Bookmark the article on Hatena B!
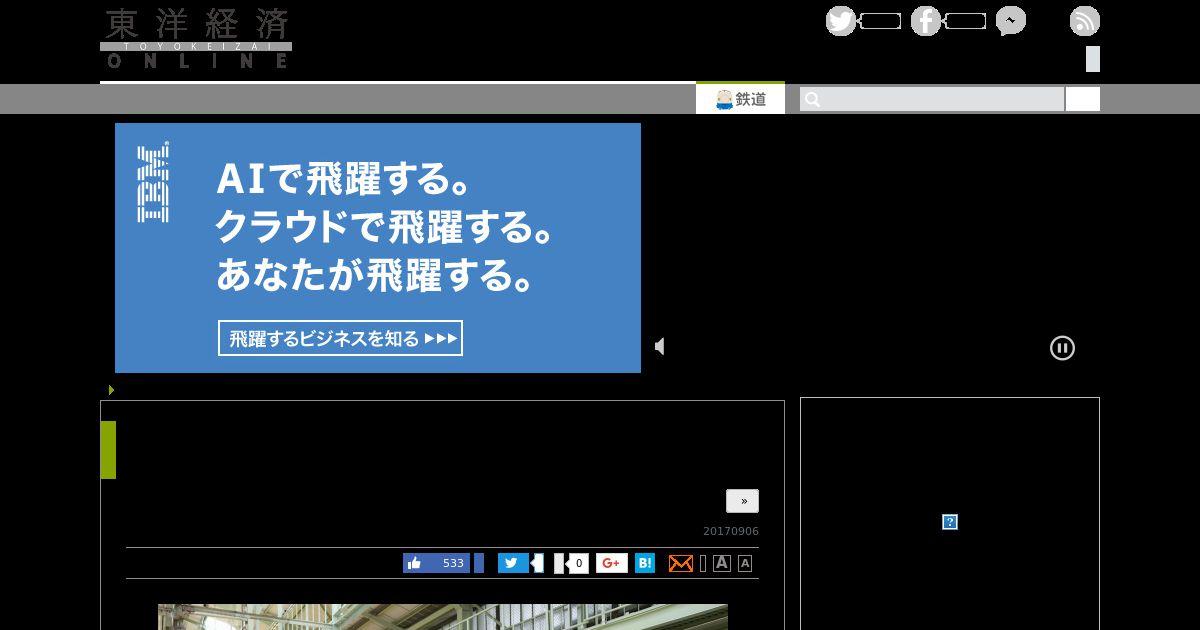 [645, 563]
